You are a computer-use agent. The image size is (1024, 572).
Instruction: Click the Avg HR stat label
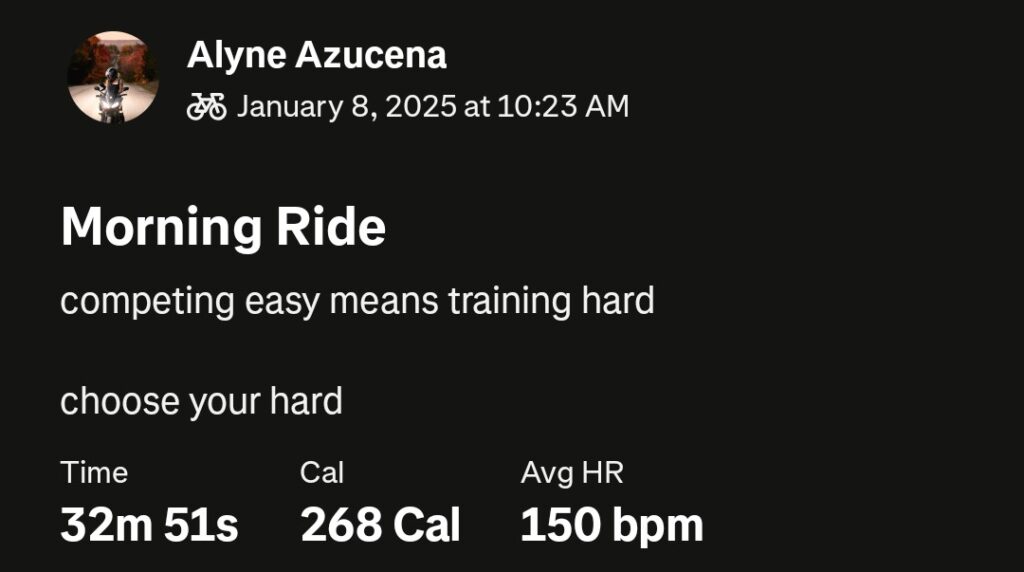(571, 472)
